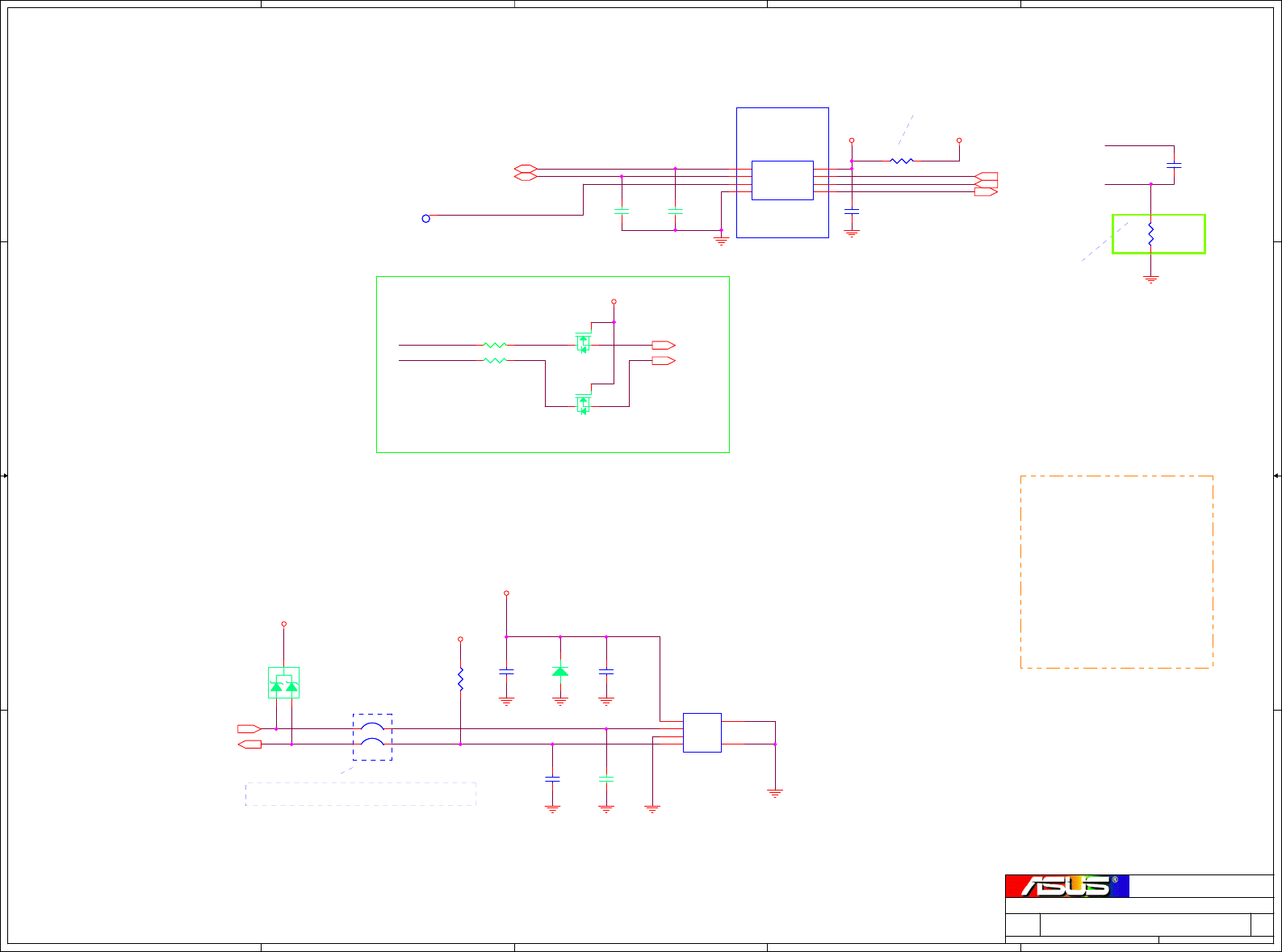Click right border arrow marker
The width and height of the screenshot is (1282, 952).
click(x=1277, y=476)
